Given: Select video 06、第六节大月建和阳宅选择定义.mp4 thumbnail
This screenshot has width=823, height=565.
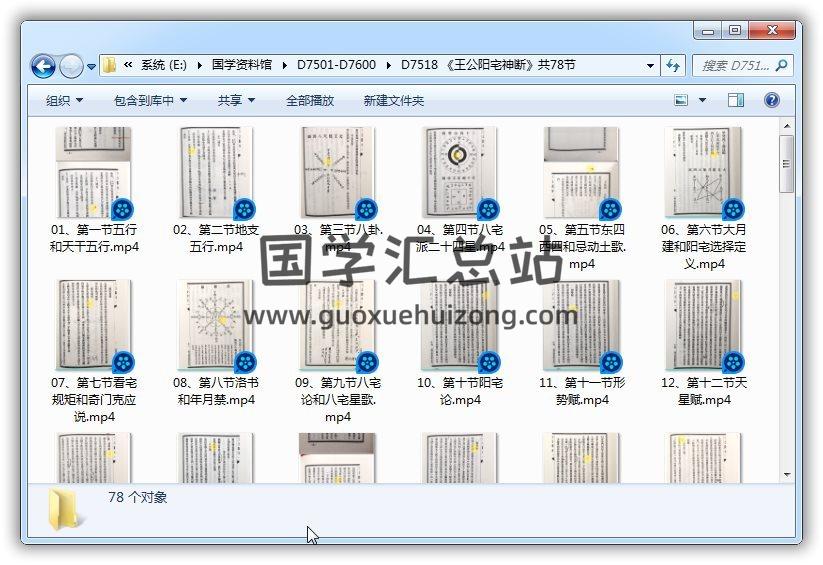Looking at the screenshot, I should pos(703,172).
